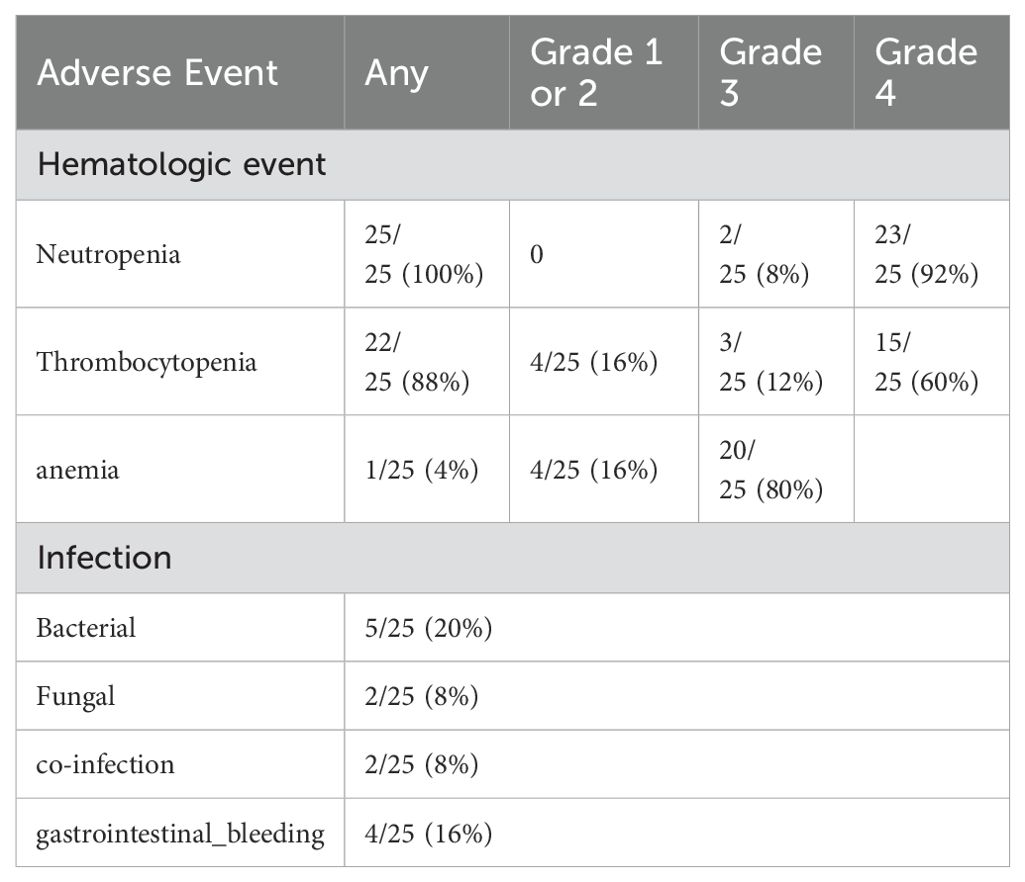The width and height of the screenshot is (1025, 882).
Task: Click Thrombocytopenia Grade 4 cell 15/25 (60%)
Action: 926,362
